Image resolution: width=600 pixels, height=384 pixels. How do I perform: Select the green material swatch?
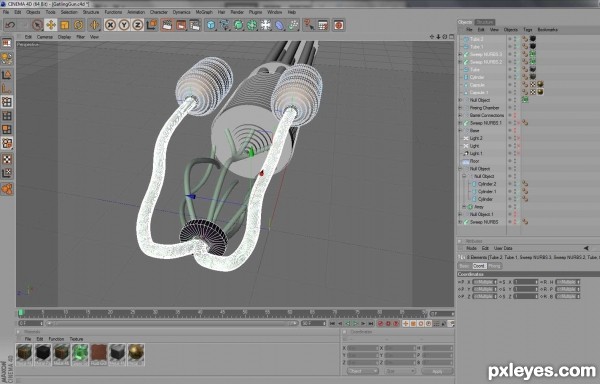click(x=80, y=354)
